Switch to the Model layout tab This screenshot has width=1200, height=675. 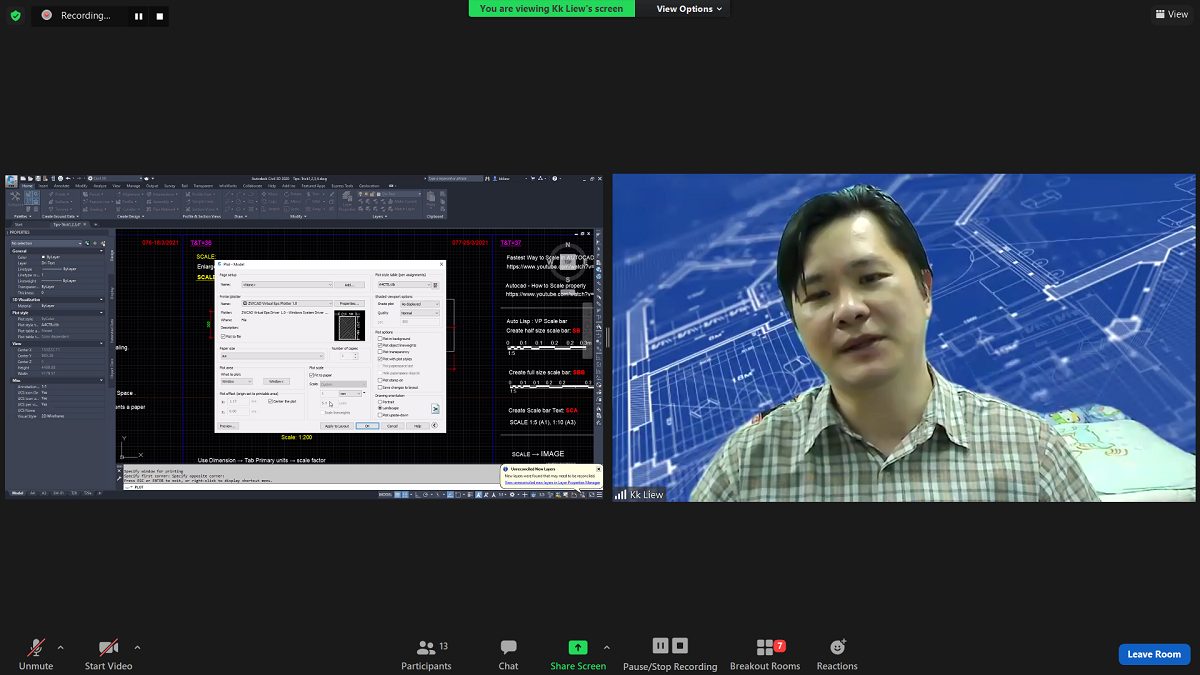(17, 493)
